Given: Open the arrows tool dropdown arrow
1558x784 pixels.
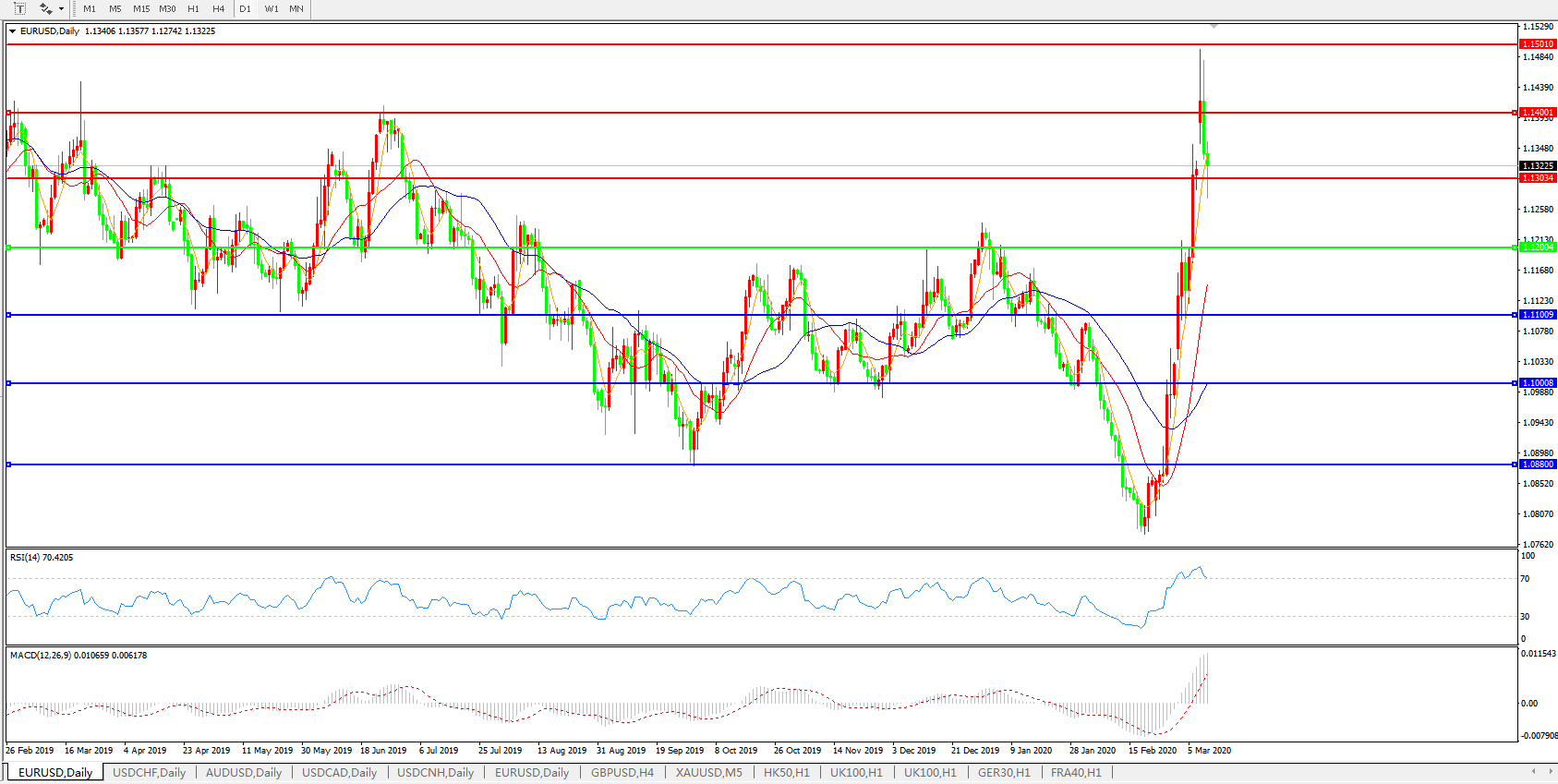Looking at the screenshot, I should pos(62,9).
